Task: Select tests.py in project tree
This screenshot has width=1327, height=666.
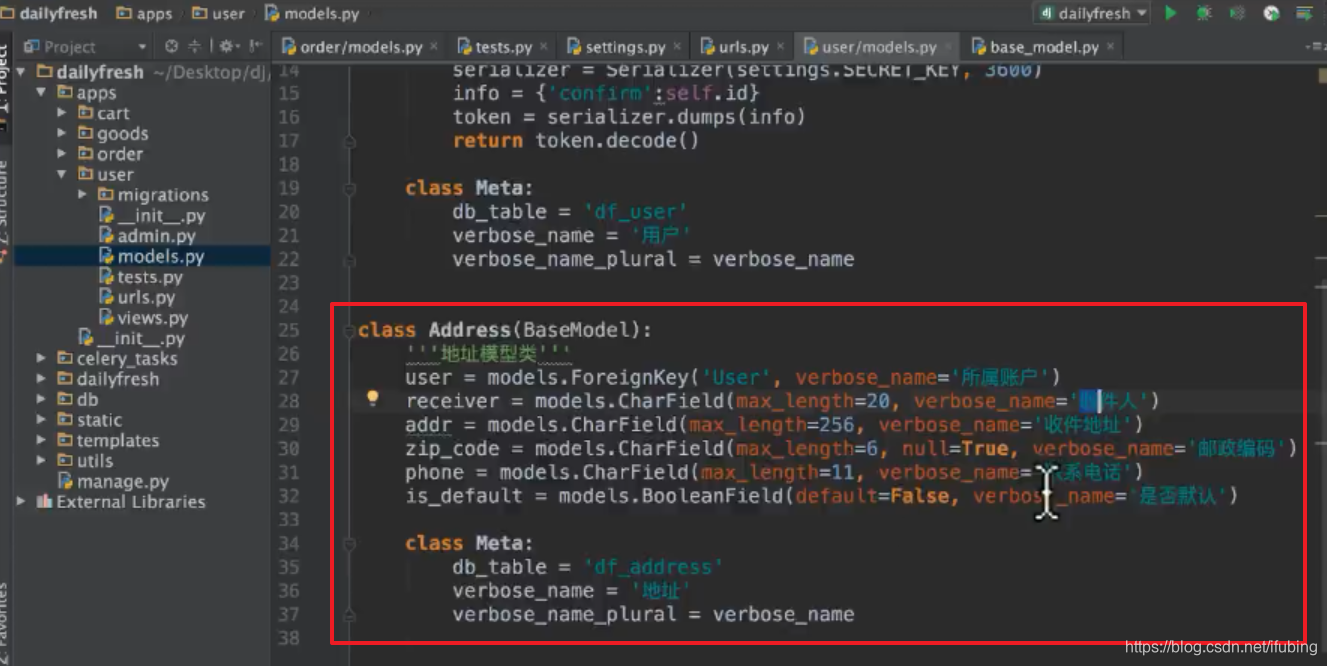Action: (141, 277)
